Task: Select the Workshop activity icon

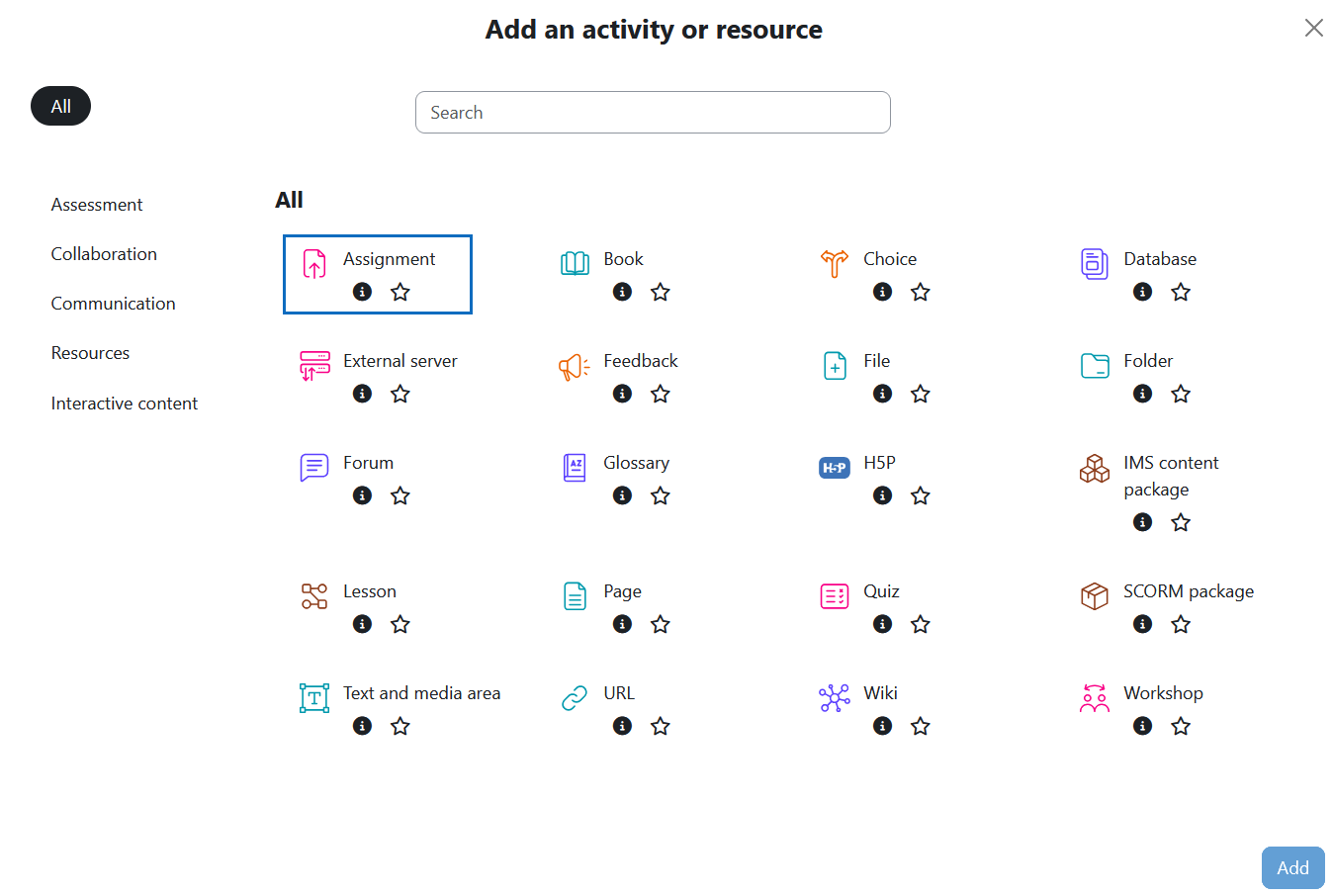Action: pyautogui.click(x=1095, y=698)
